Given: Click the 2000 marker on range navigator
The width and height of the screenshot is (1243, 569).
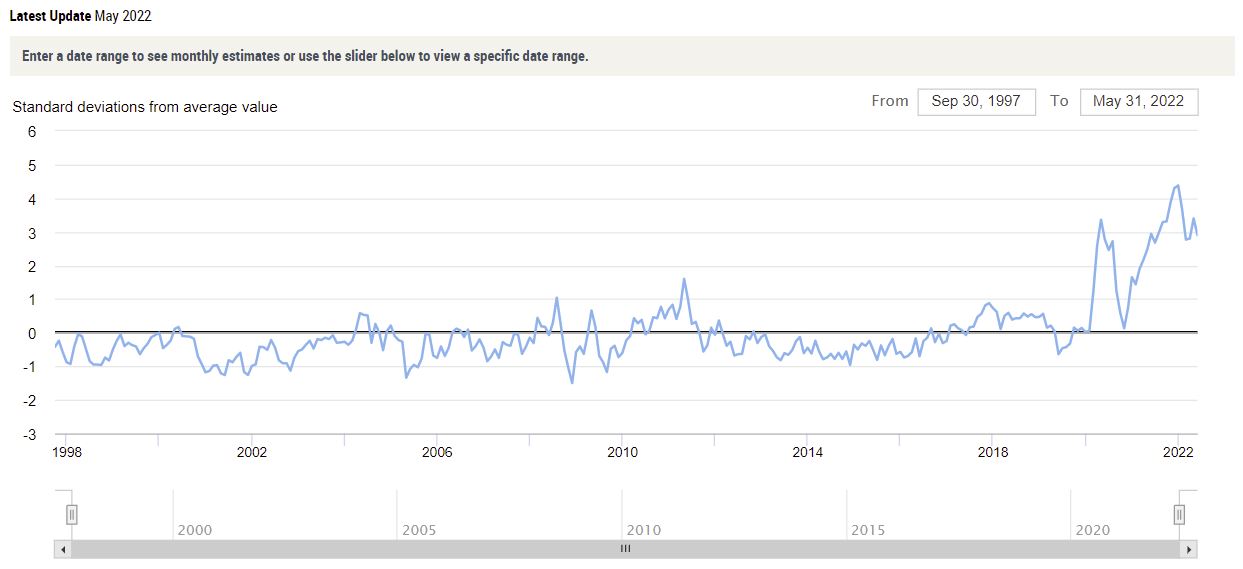Looking at the screenshot, I should tap(194, 530).
